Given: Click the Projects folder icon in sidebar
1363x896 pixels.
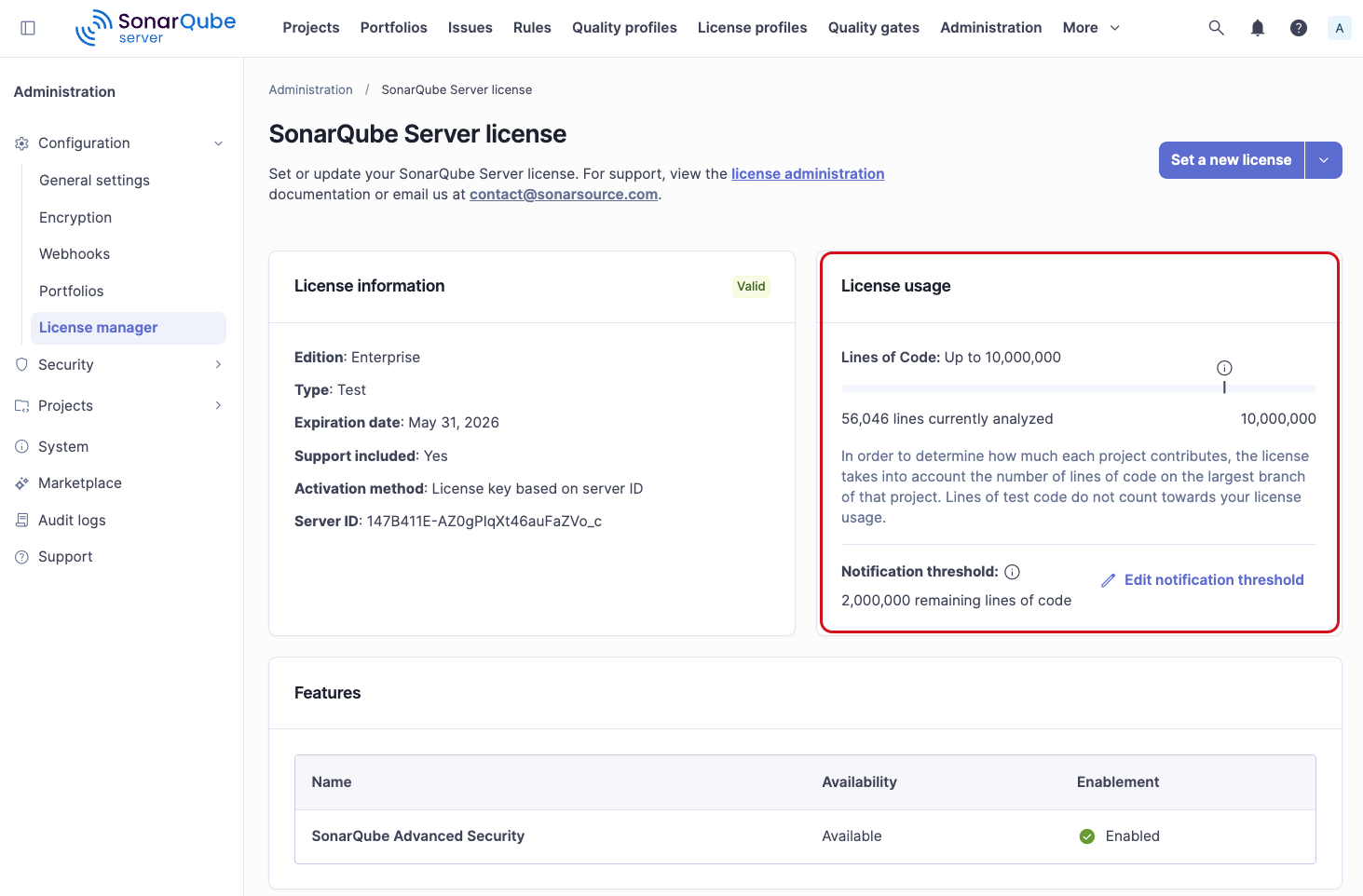Looking at the screenshot, I should [x=22, y=406].
